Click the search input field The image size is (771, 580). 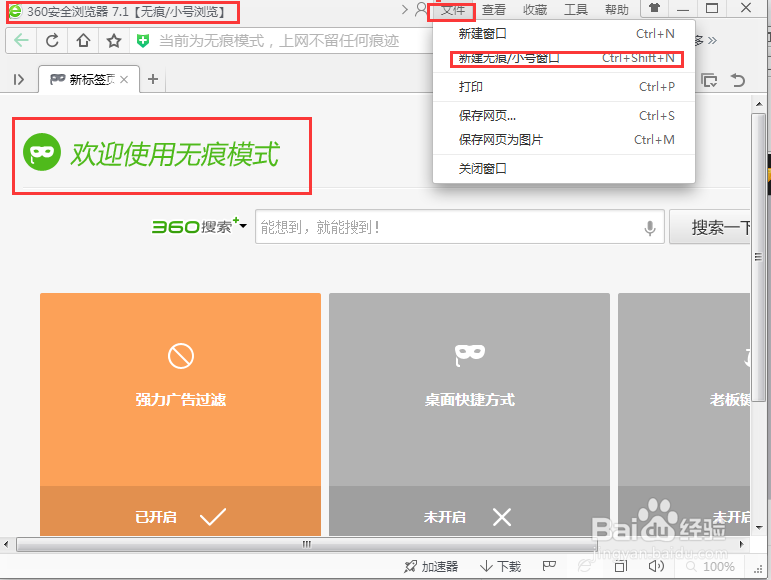460,227
